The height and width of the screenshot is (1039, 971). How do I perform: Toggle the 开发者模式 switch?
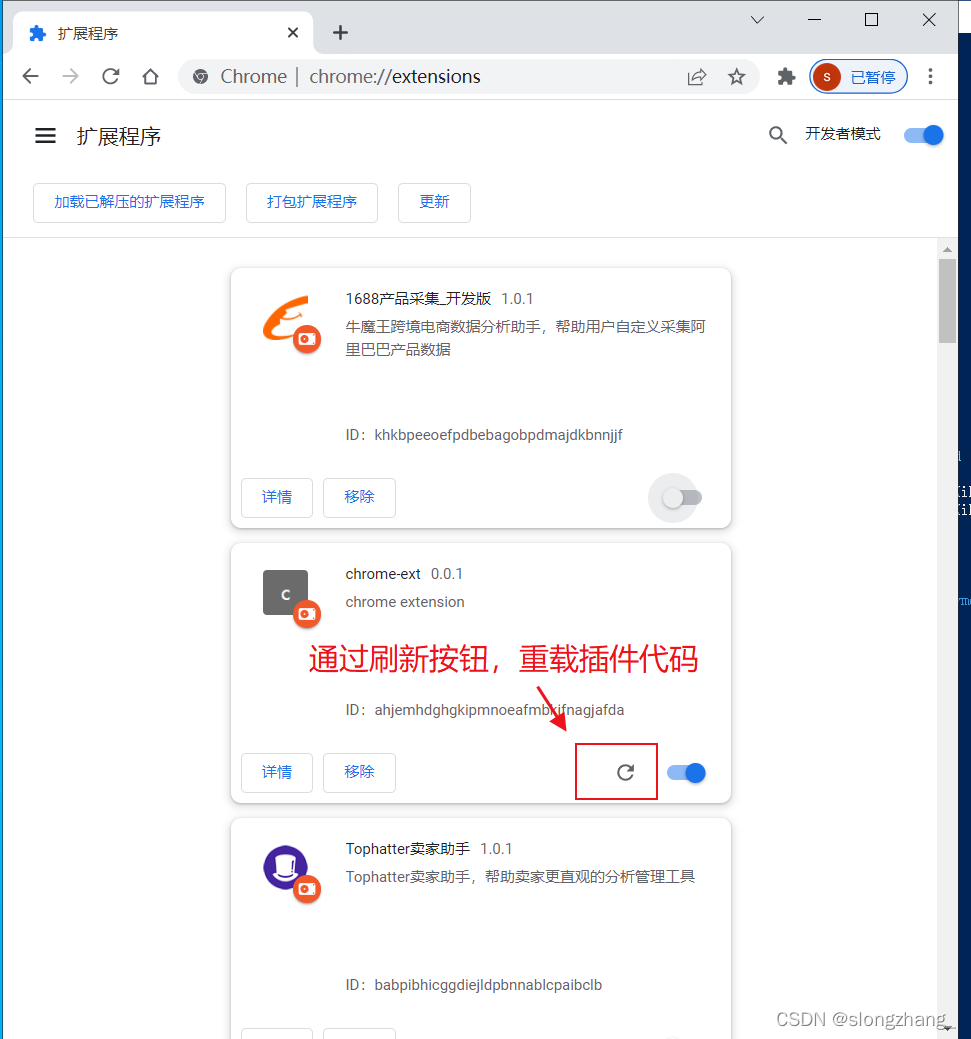pos(922,135)
